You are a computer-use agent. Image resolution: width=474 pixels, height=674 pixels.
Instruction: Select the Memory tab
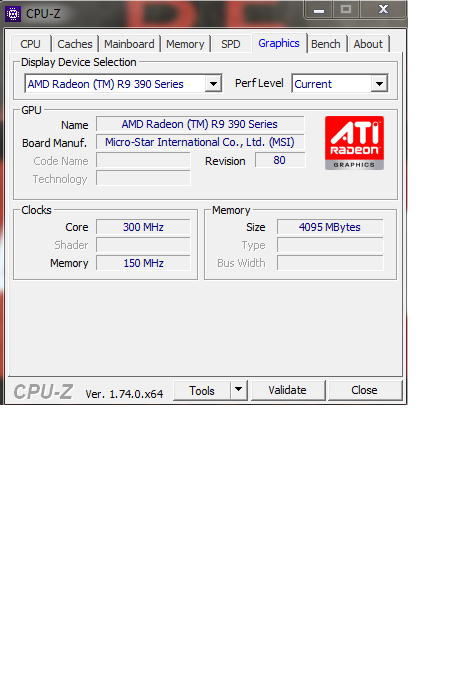click(x=185, y=44)
